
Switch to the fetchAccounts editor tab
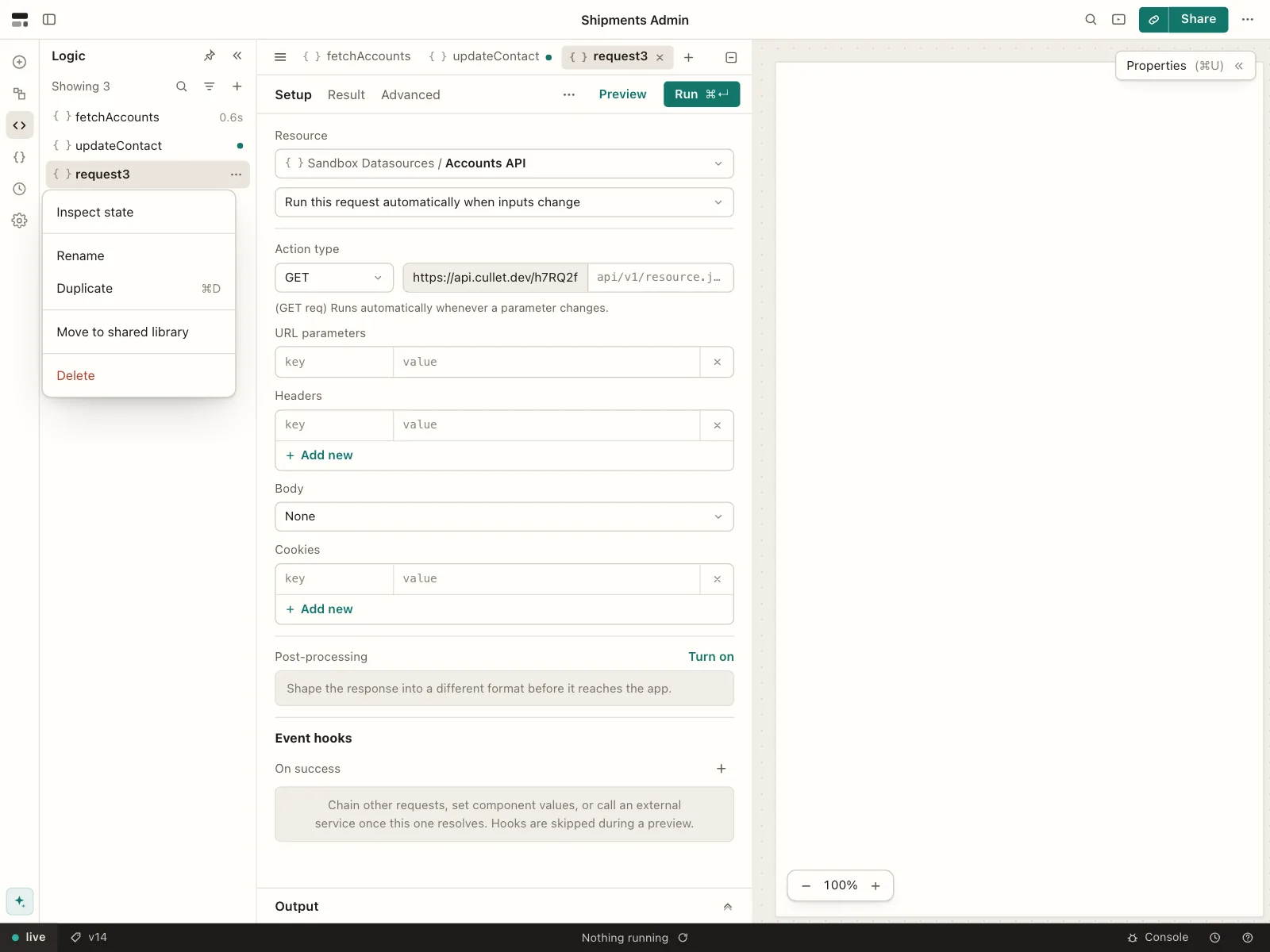356,56
